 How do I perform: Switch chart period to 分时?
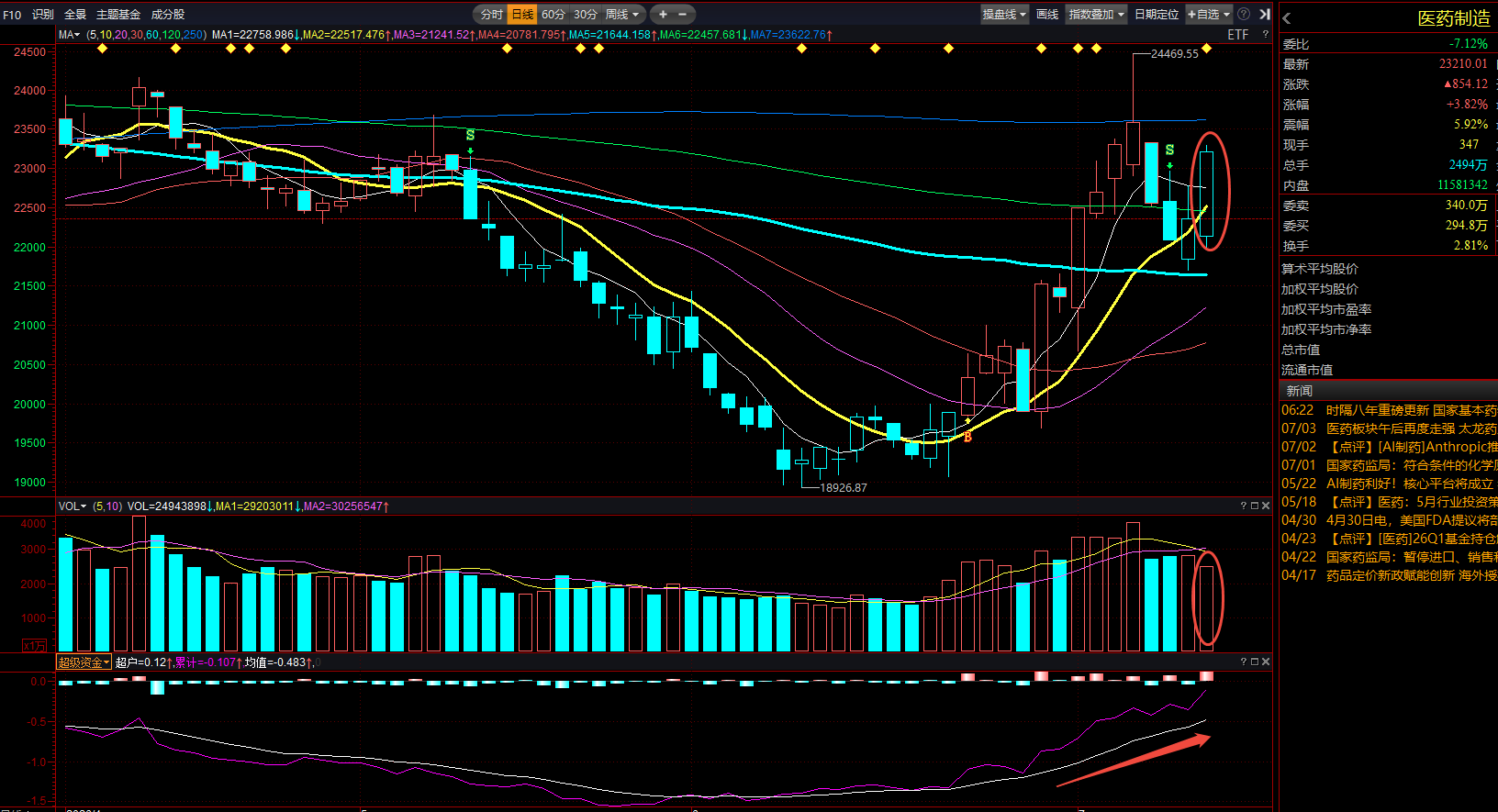492,14
